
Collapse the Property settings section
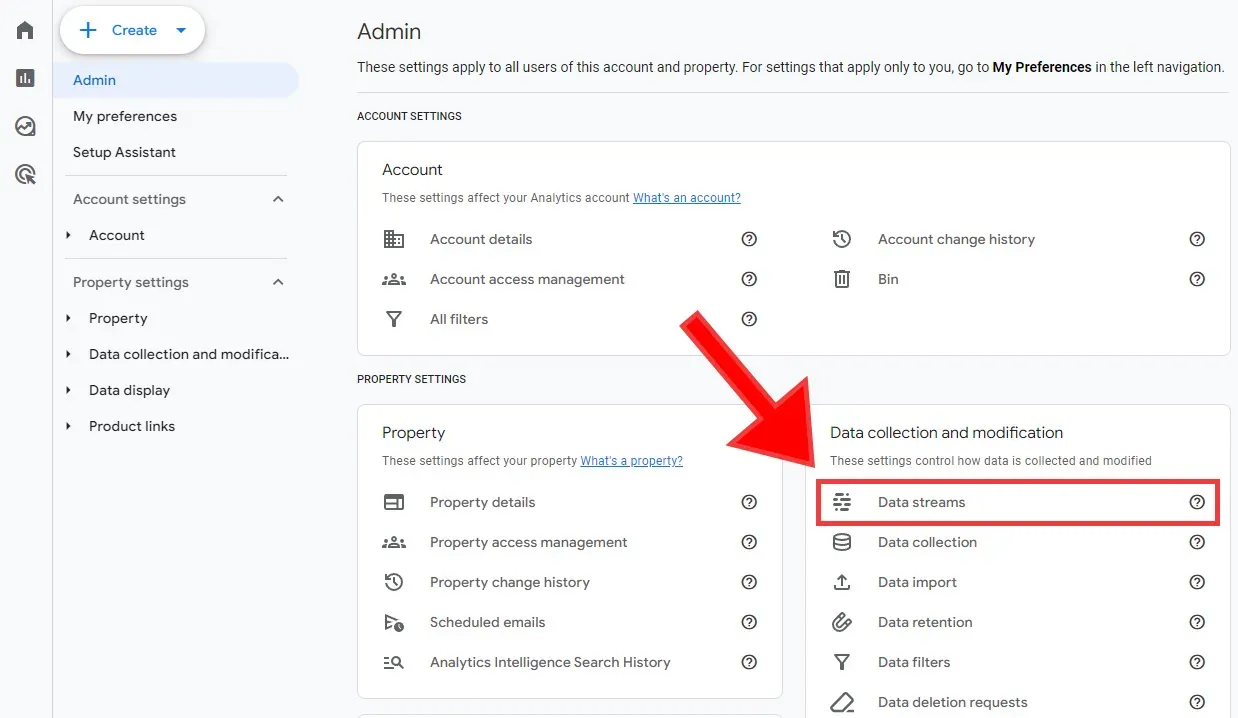[278, 282]
